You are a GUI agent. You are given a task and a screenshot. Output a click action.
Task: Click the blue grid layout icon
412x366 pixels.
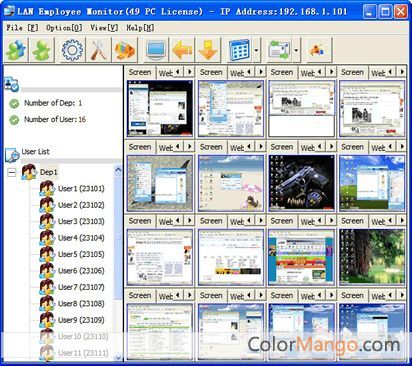239,50
